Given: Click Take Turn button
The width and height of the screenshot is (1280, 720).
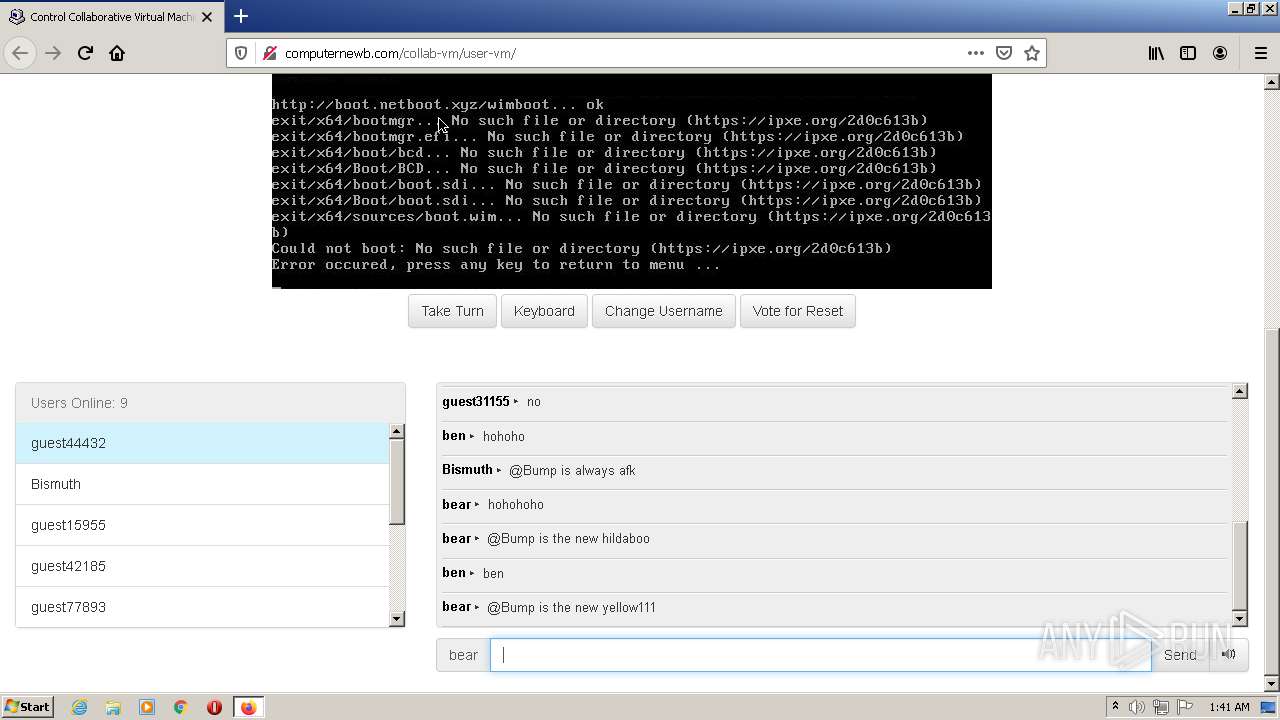Looking at the screenshot, I should click(452, 311).
